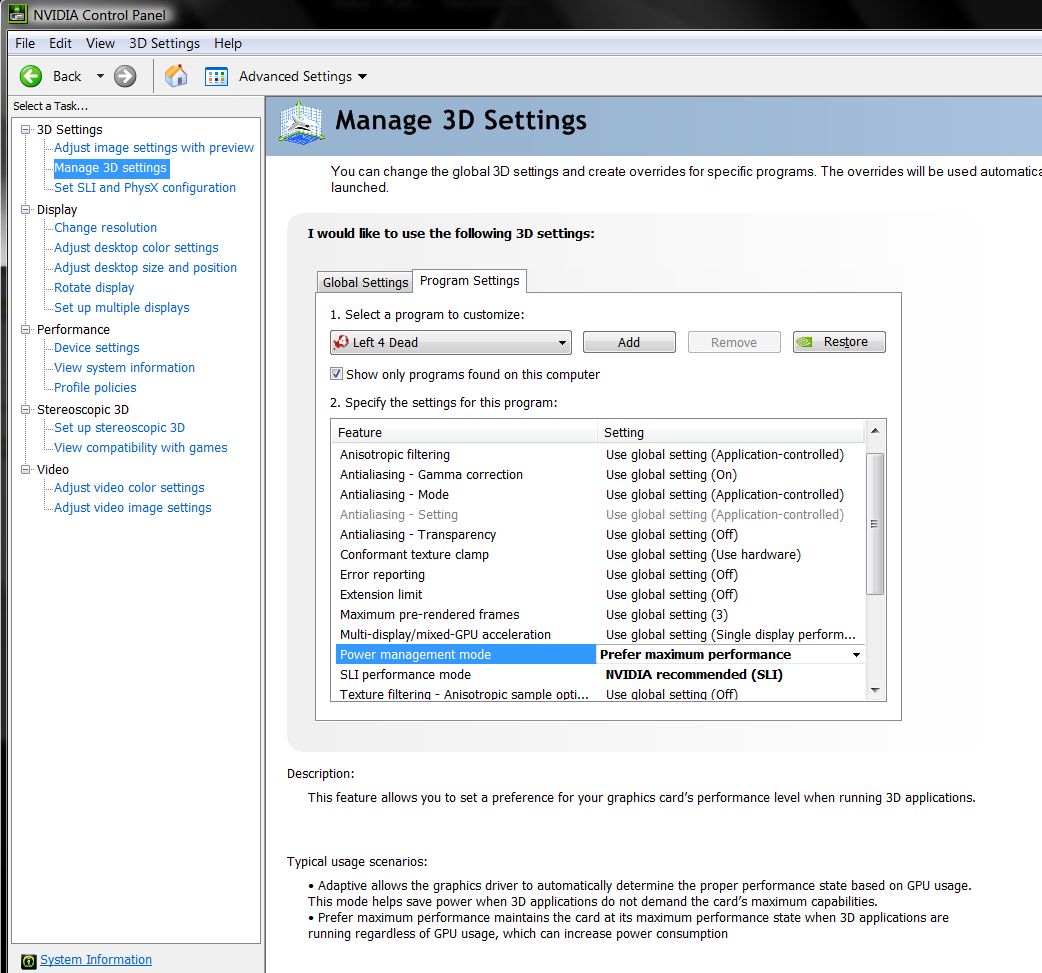Screen dimensions: 1042x973
Task: Select the Program Settings tab
Action: pyautogui.click(x=470, y=280)
